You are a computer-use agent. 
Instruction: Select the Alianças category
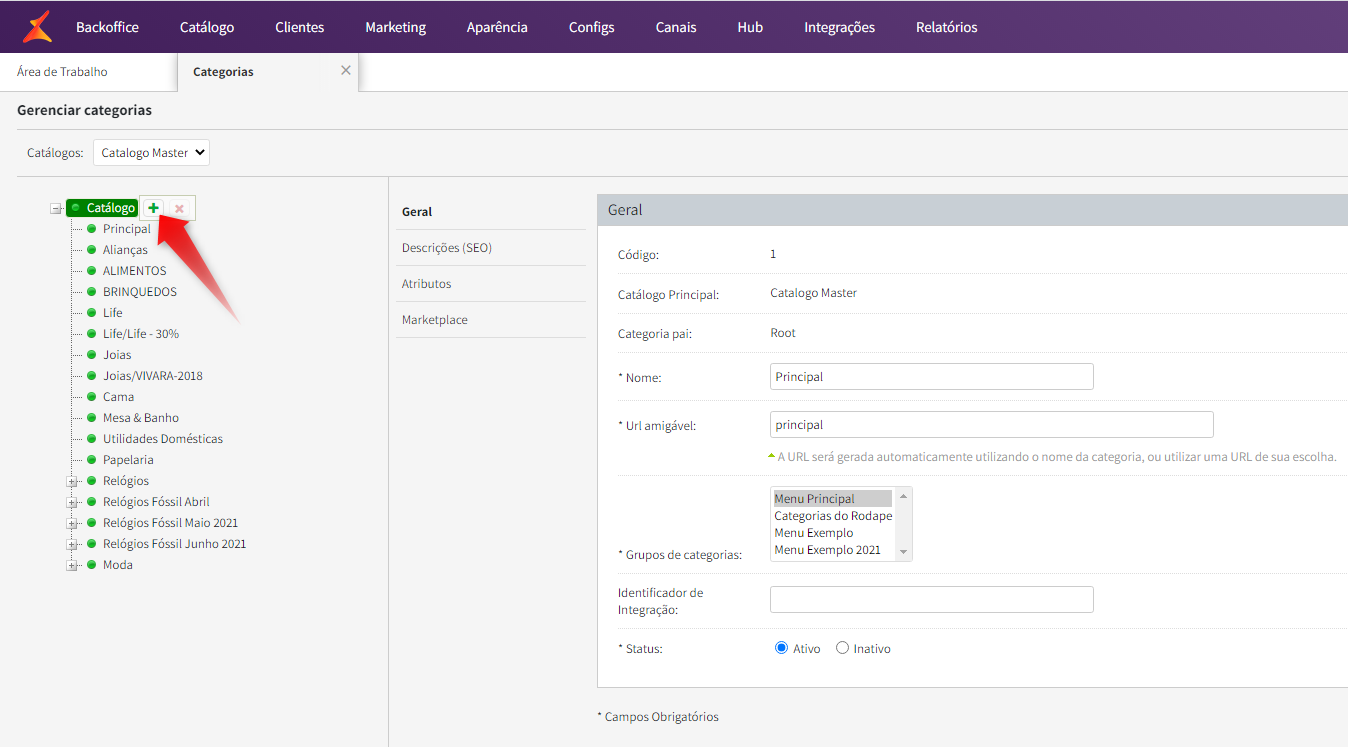(125, 250)
